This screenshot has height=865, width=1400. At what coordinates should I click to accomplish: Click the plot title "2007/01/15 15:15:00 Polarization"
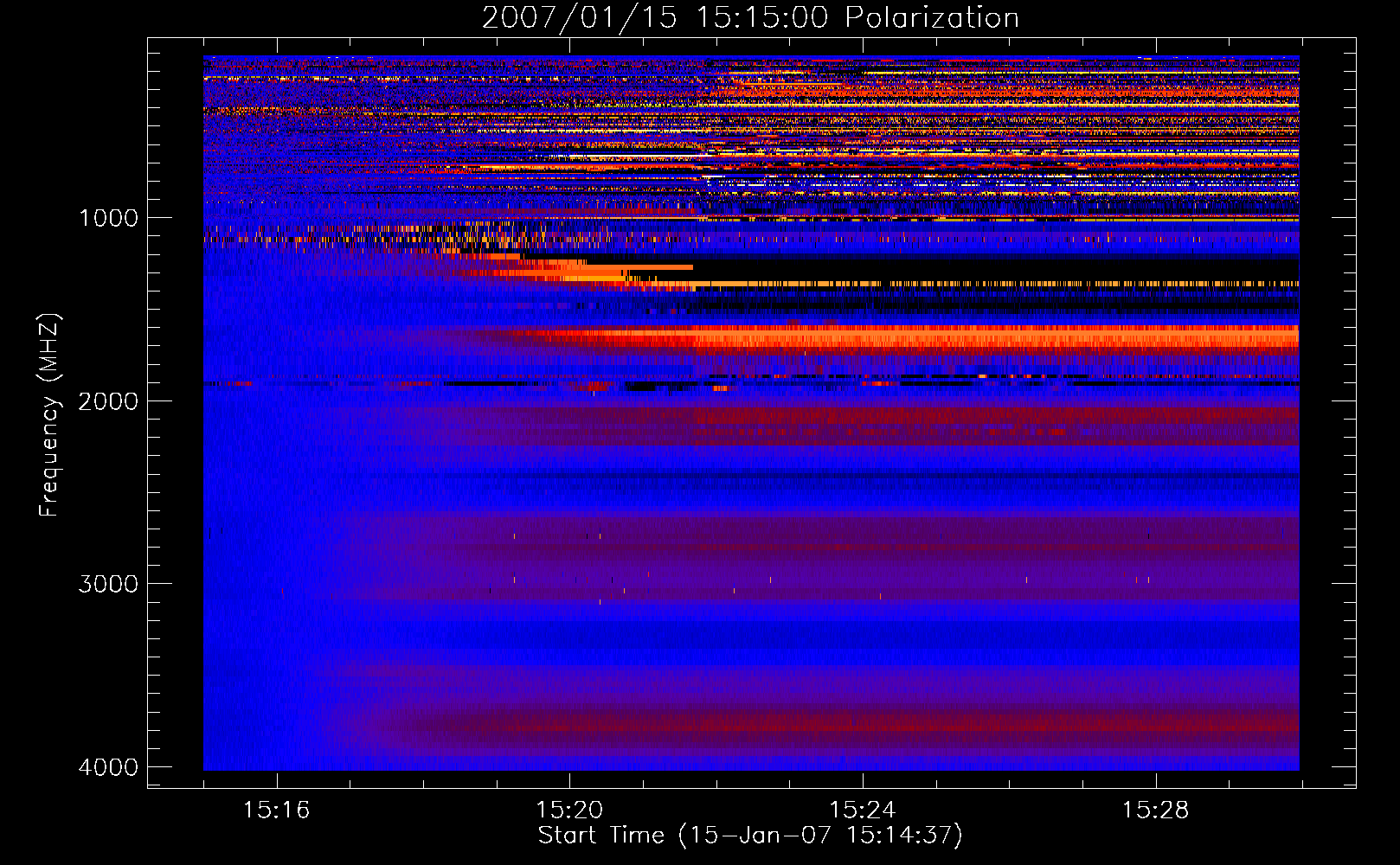pos(750,17)
